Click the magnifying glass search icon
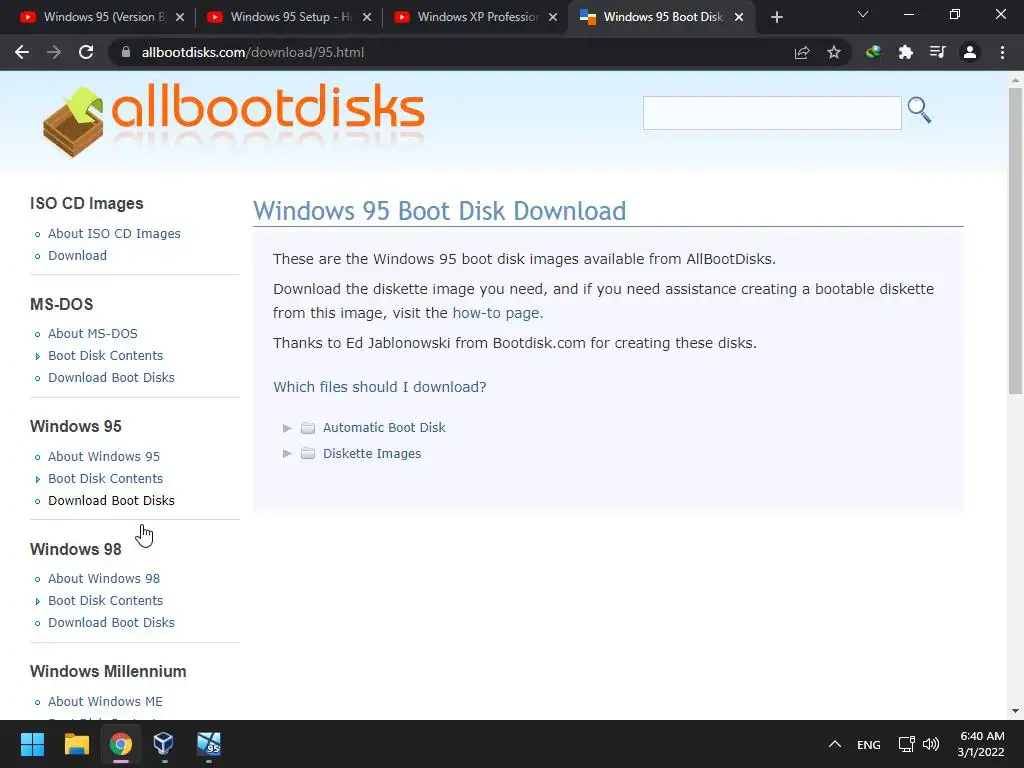The image size is (1024, 768). 919,110
